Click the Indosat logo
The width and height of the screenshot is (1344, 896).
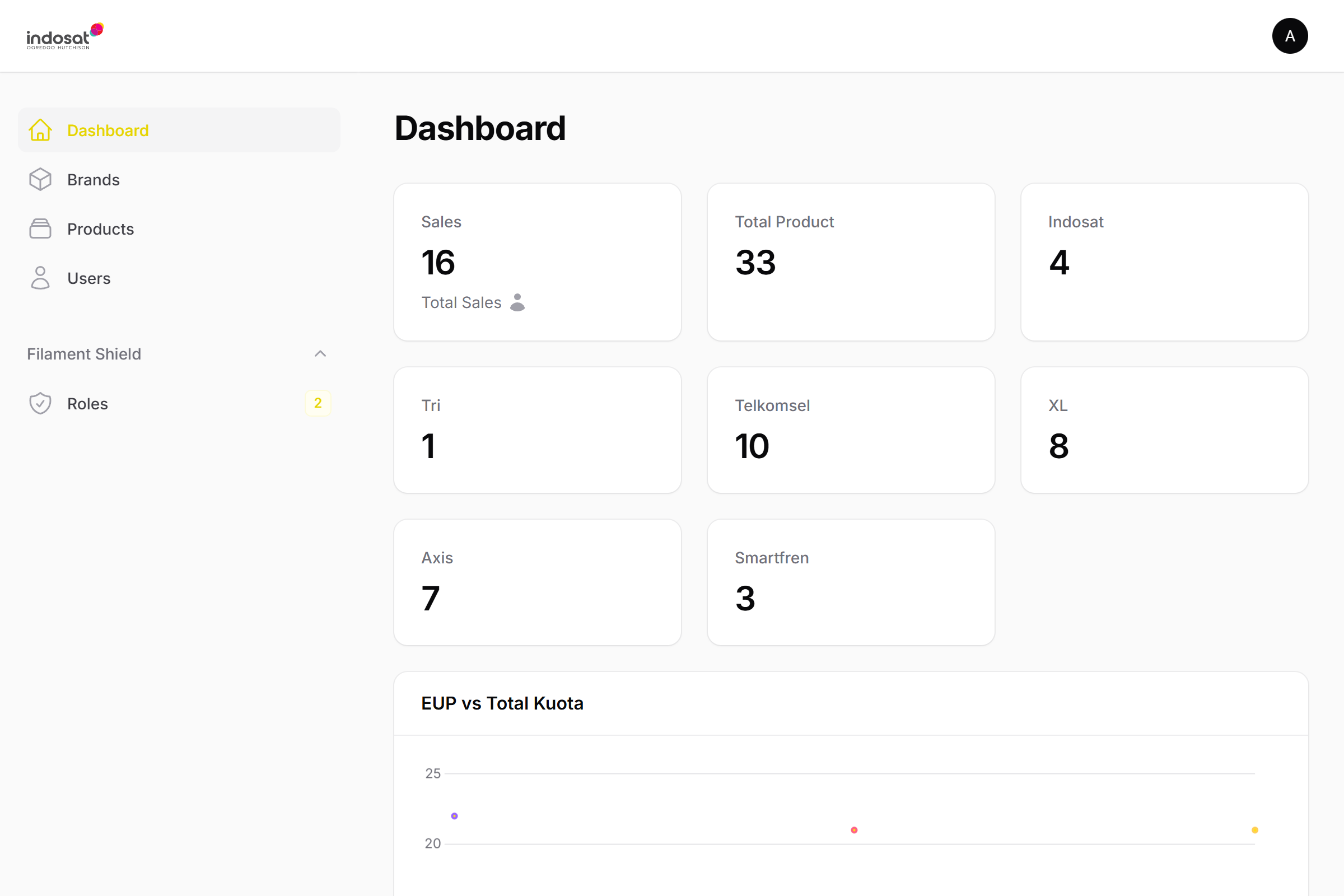tap(64, 36)
